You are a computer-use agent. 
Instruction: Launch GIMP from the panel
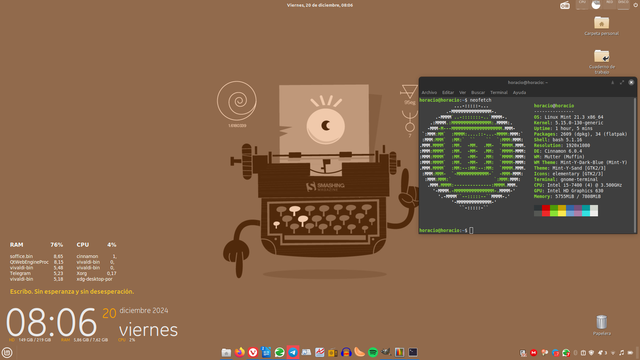386,352
